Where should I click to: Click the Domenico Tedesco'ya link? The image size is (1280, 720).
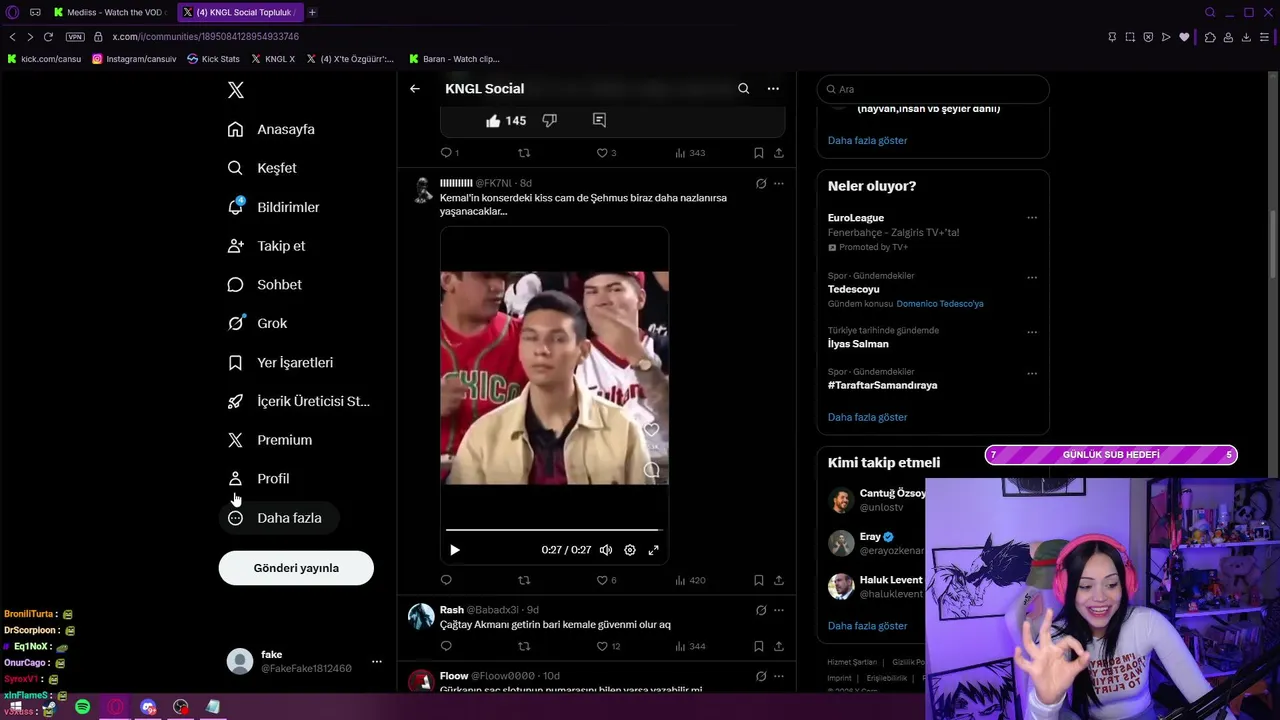[x=940, y=304]
